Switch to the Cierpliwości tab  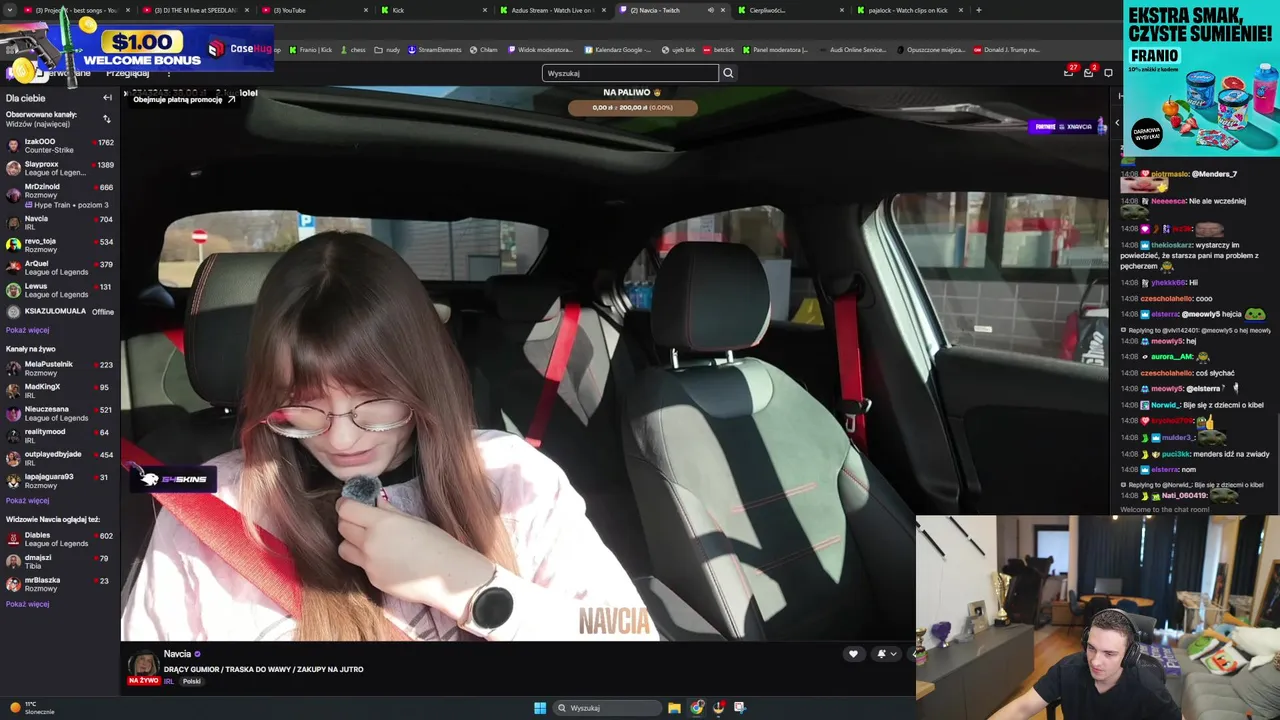[789, 10]
